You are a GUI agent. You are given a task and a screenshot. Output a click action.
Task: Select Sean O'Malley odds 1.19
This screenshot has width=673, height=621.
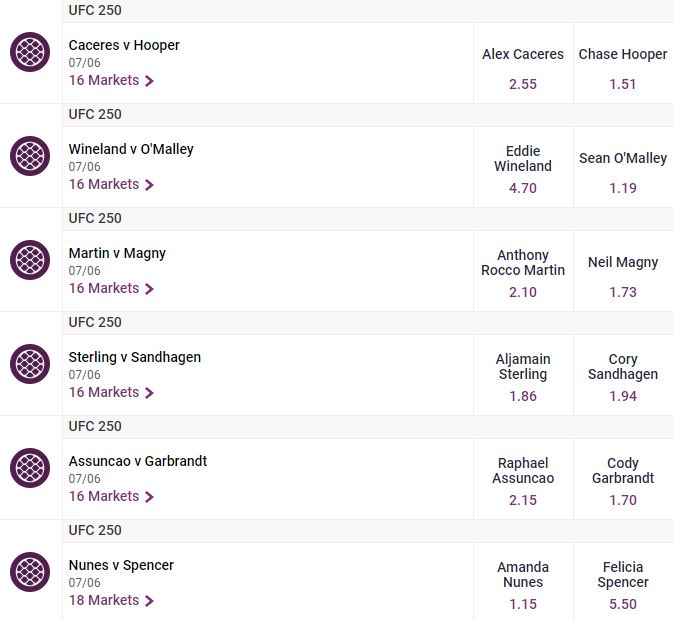[623, 167]
